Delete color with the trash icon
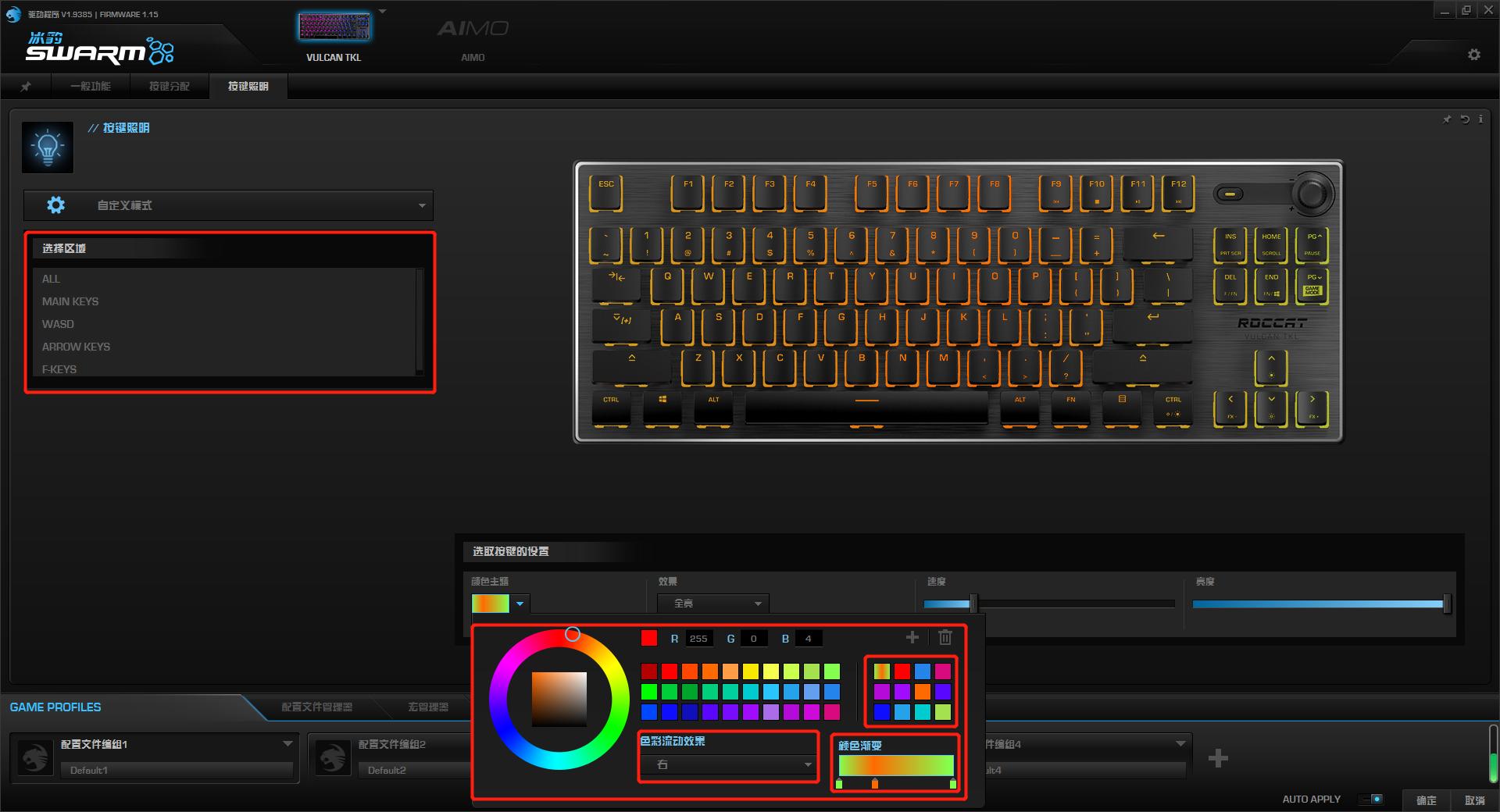This screenshot has height=812, width=1500. [x=945, y=637]
